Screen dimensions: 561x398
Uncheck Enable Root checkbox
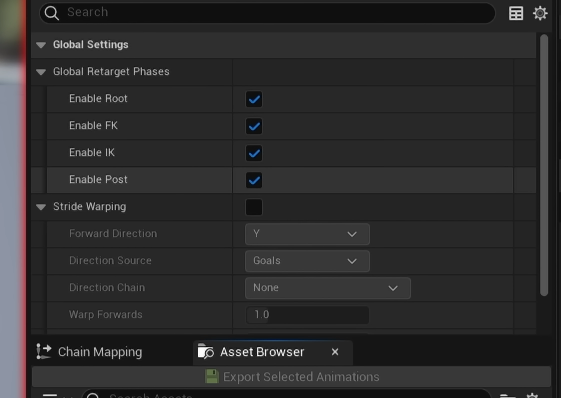(x=254, y=99)
